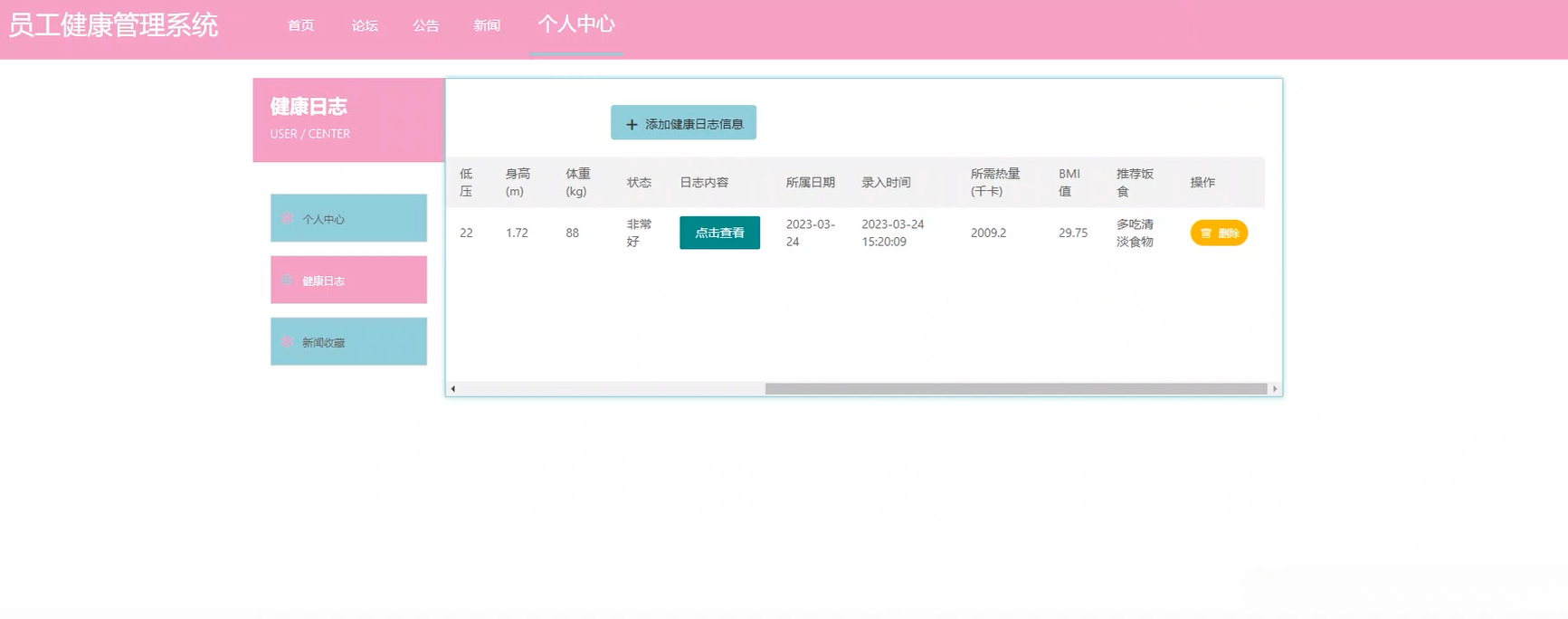
Task: Click the flower icon beside 个人中心
Action: coord(287,218)
